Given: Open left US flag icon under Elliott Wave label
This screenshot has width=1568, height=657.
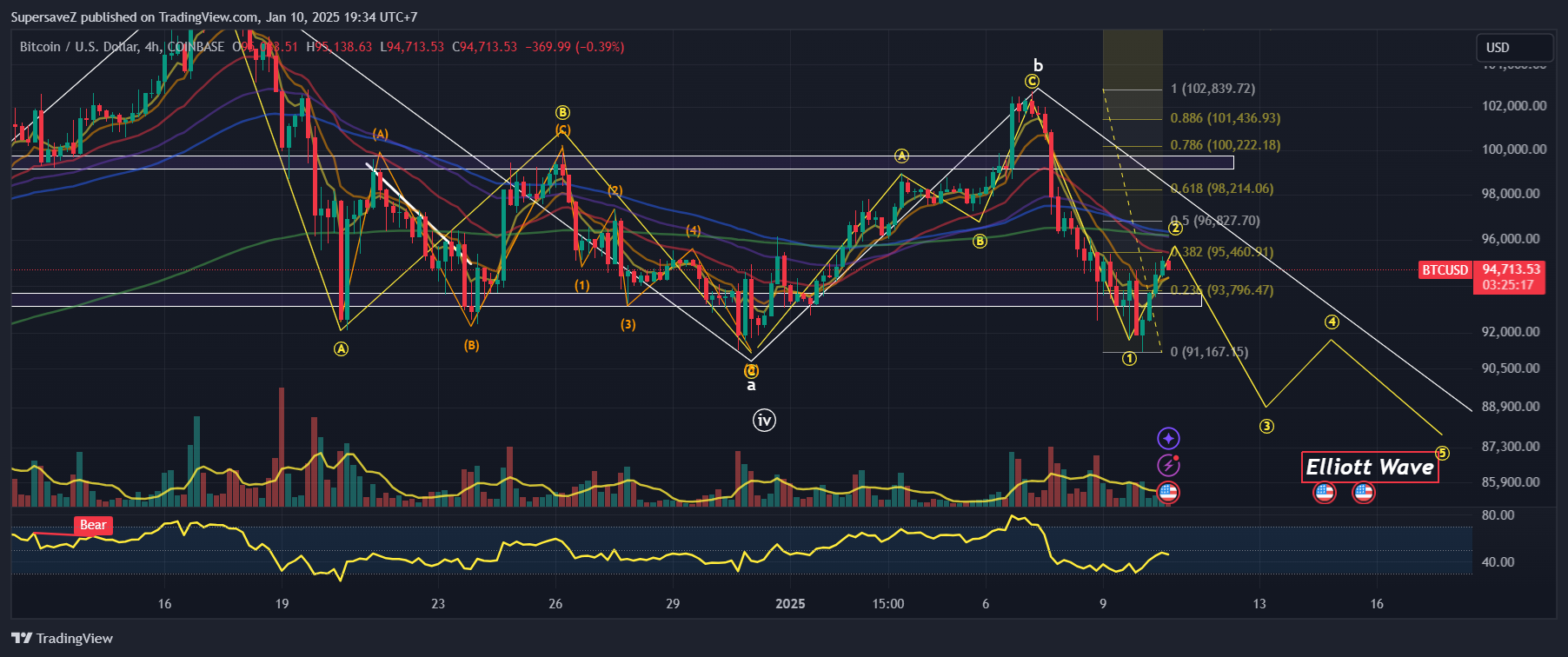Looking at the screenshot, I should (1324, 493).
